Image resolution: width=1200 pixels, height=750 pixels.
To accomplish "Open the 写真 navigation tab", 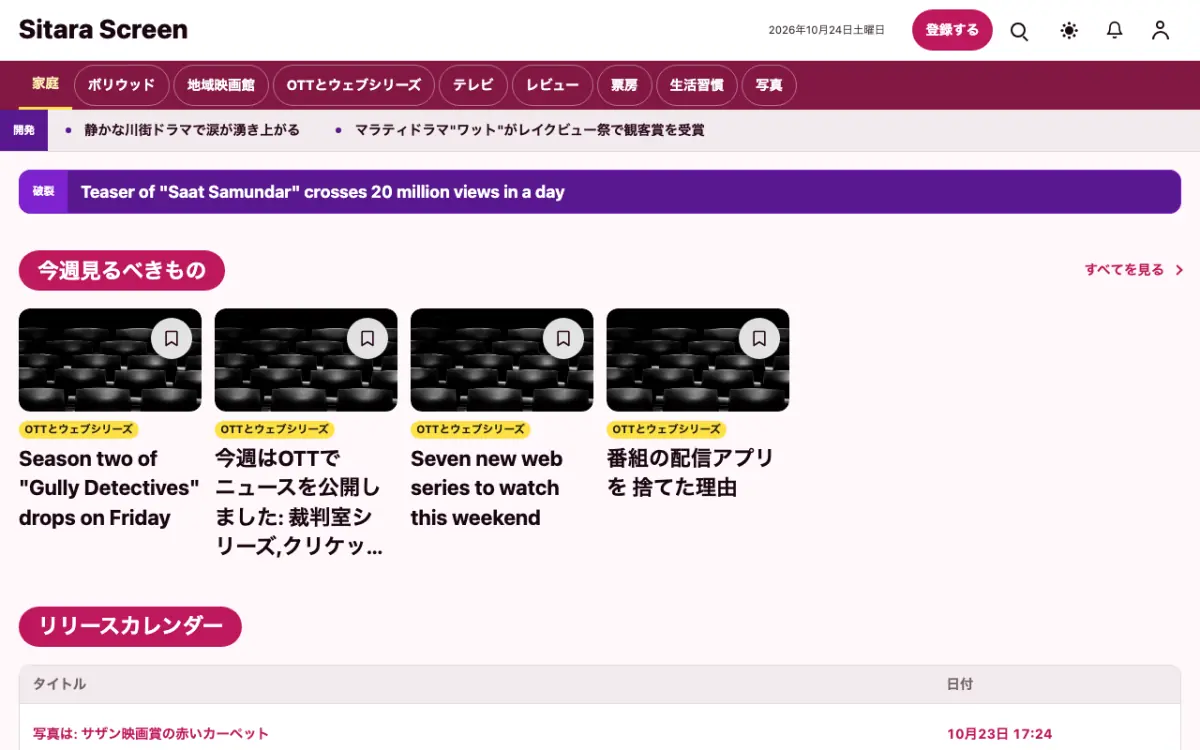I will click(x=769, y=85).
